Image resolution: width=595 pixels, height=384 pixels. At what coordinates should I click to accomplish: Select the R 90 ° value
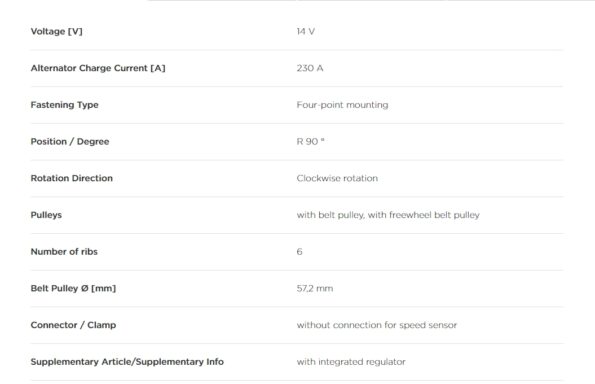(310, 142)
